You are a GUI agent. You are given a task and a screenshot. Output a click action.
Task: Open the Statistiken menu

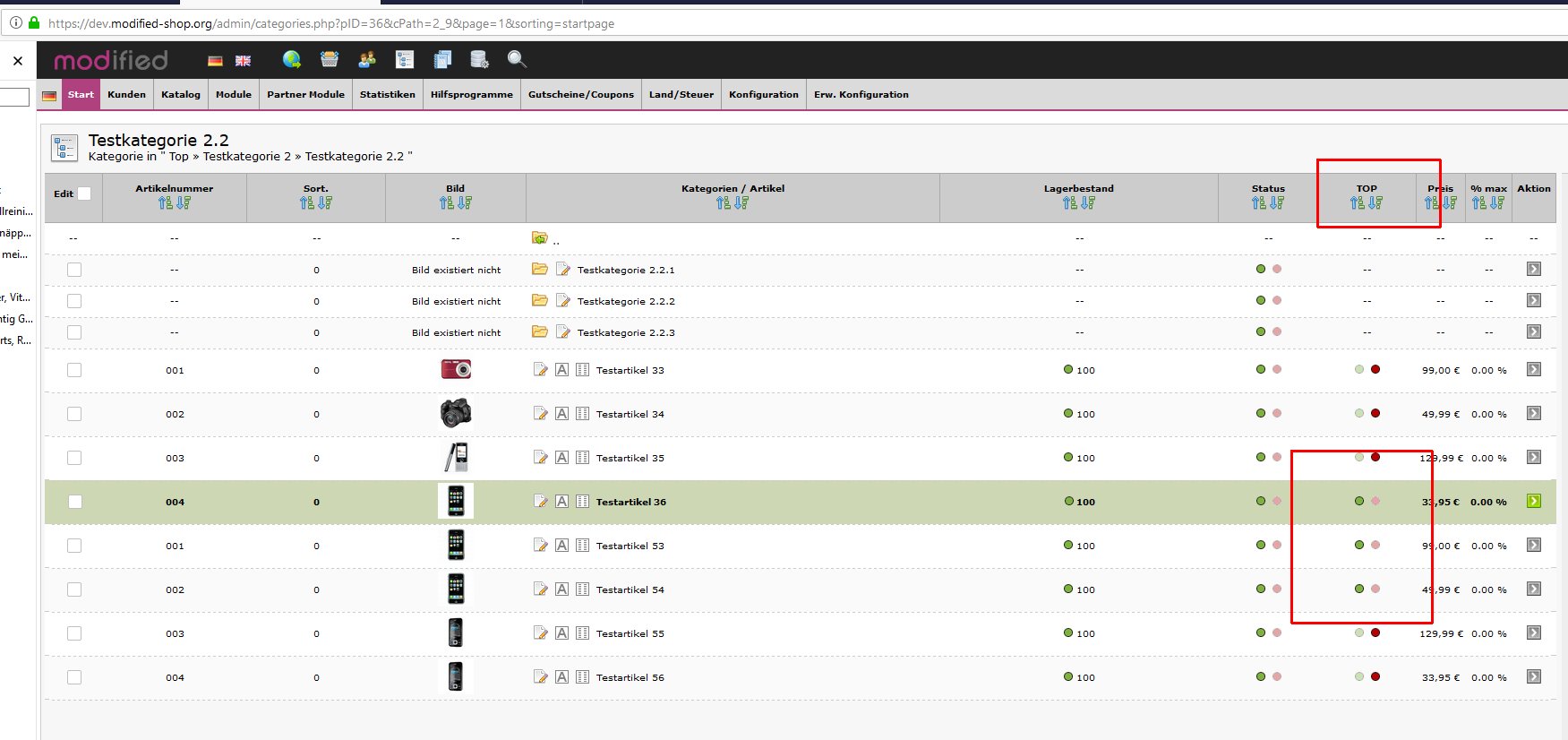click(387, 94)
